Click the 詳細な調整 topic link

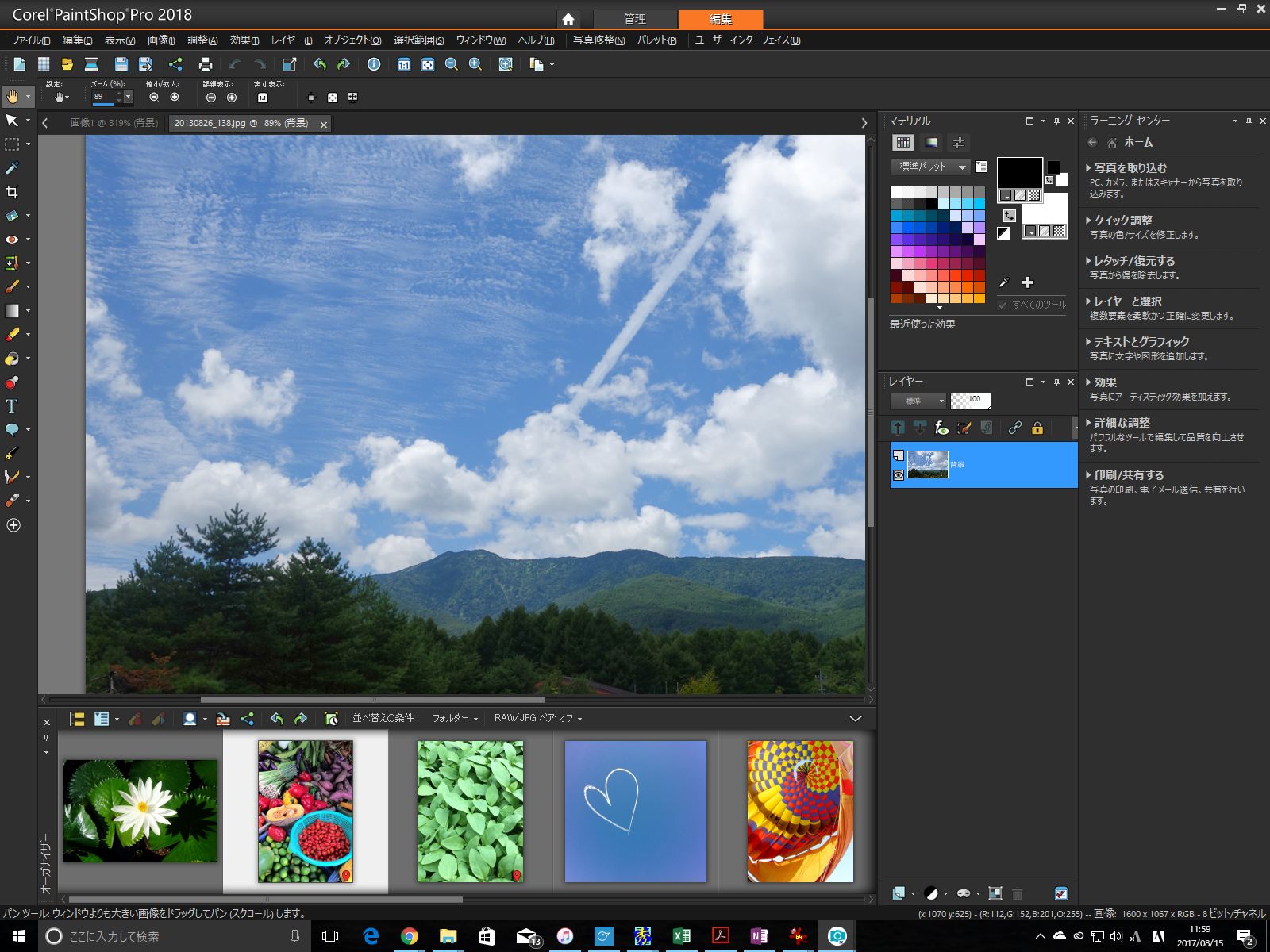click(1122, 423)
